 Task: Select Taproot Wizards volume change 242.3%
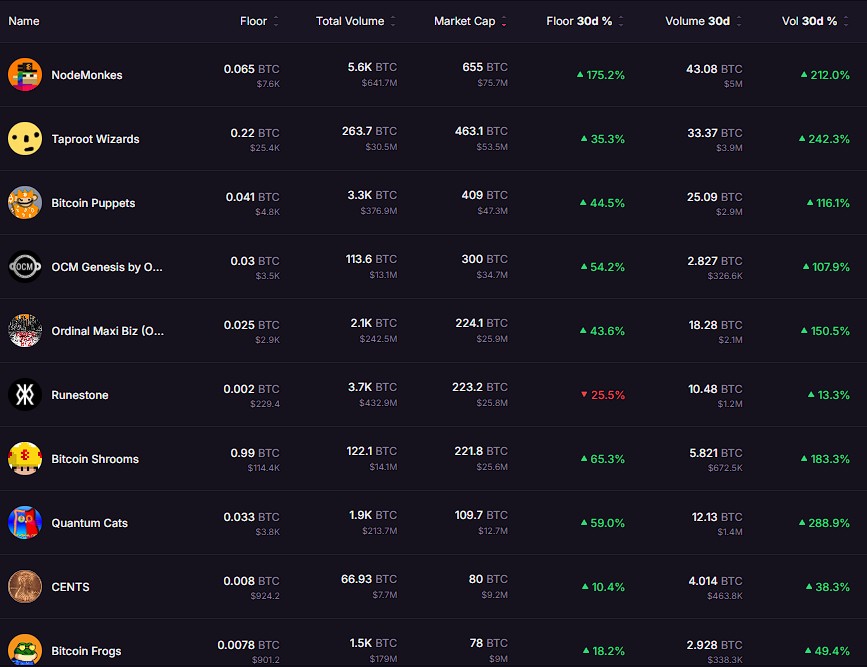(x=824, y=139)
